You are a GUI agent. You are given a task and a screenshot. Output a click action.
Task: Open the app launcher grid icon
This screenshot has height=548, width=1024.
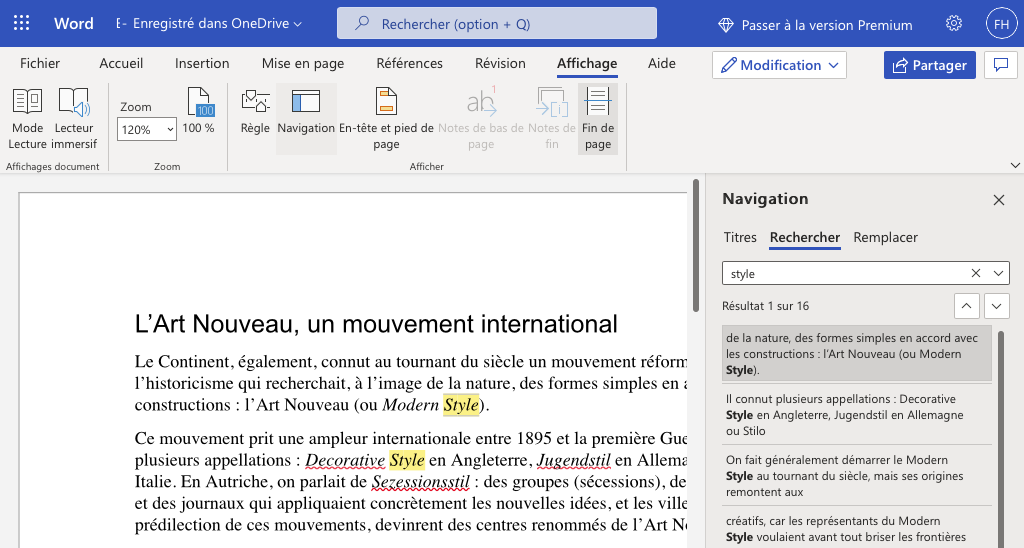[x=22, y=24]
